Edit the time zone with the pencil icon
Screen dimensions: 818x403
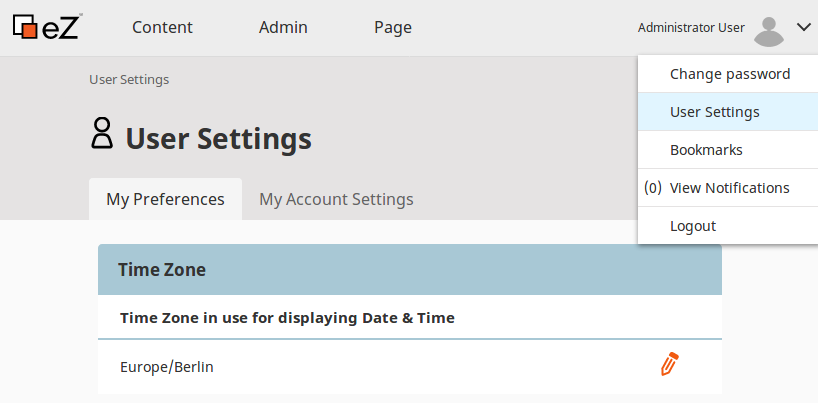[x=669, y=365]
